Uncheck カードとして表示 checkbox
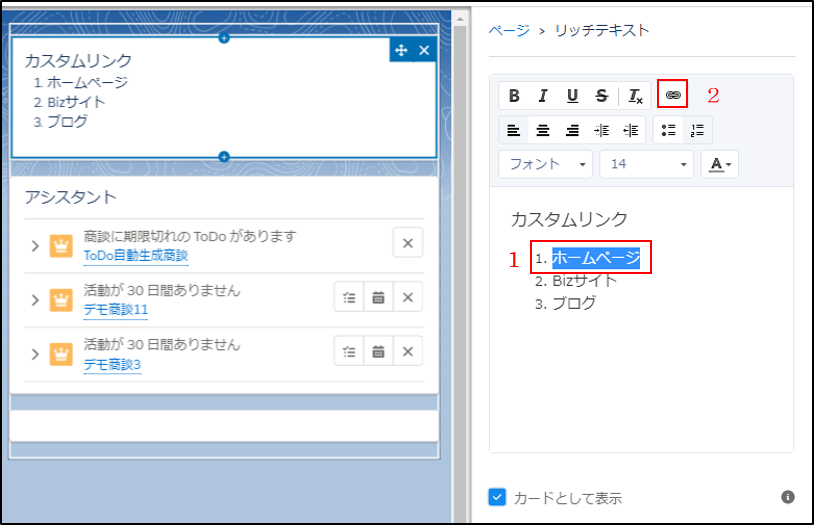The height and width of the screenshot is (525, 814). pyautogui.click(x=497, y=497)
